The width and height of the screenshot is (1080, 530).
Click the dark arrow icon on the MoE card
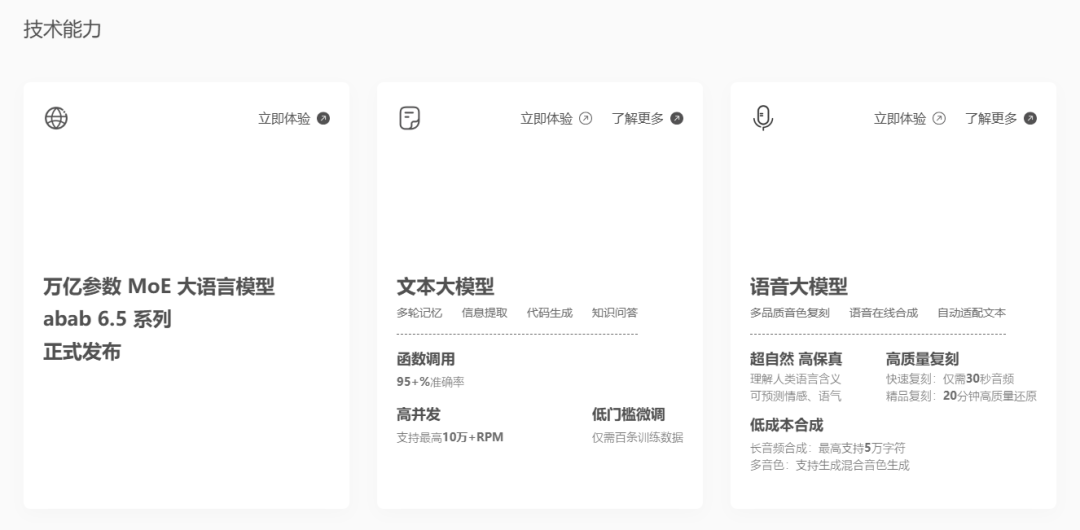point(323,119)
